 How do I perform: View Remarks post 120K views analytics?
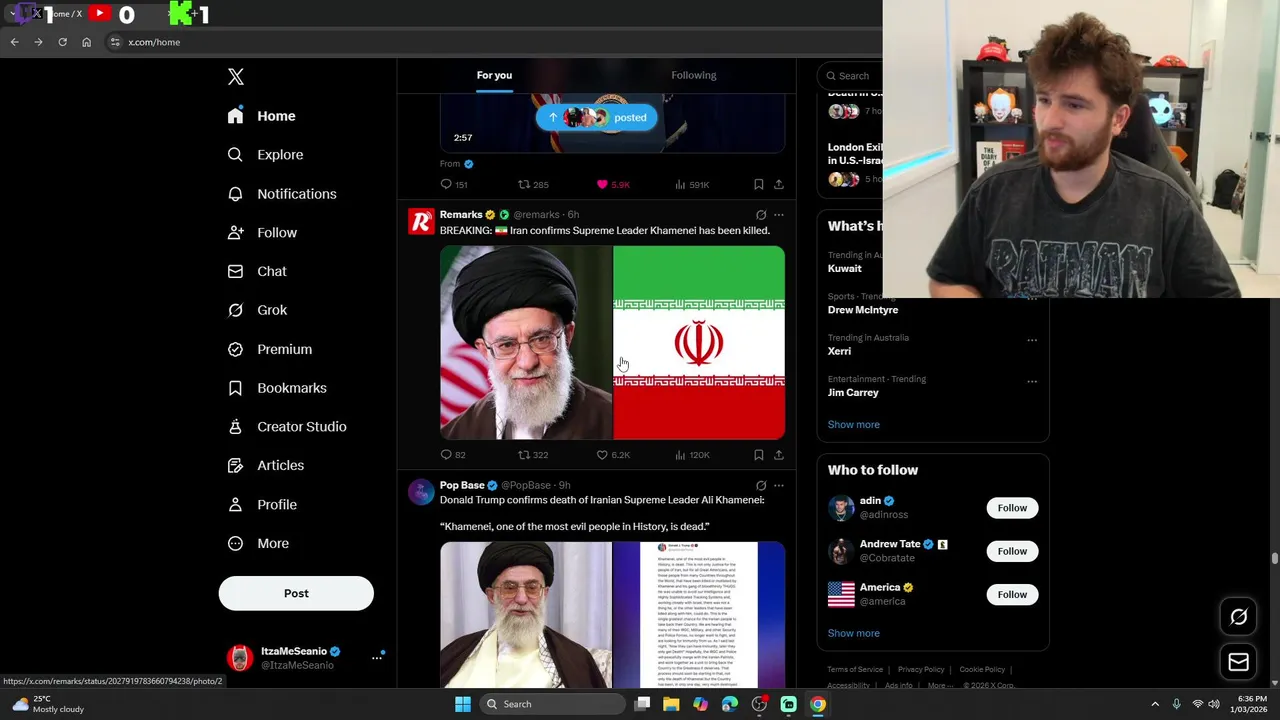(692, 455)
